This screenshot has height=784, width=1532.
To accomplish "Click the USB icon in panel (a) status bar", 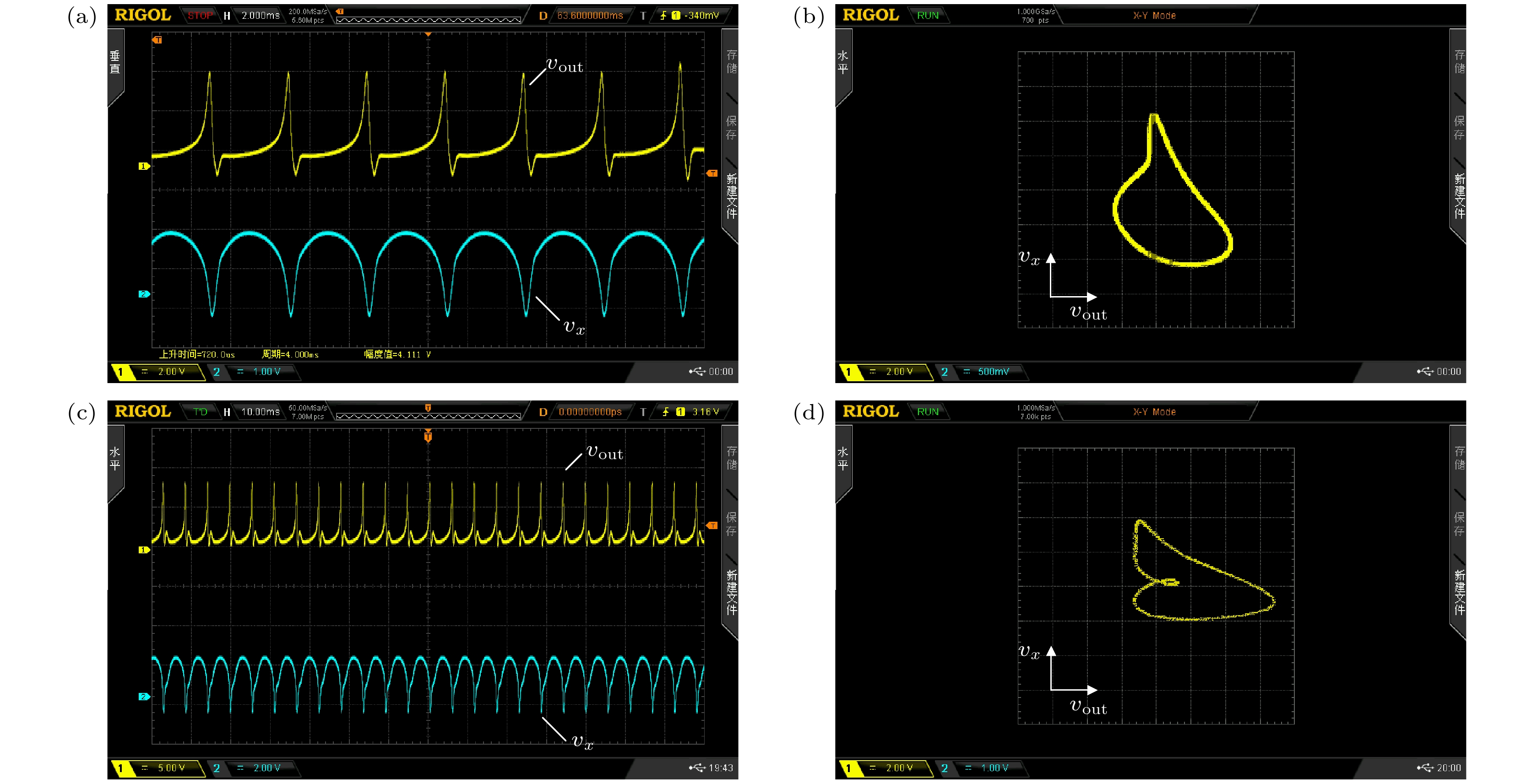I will pyautogui.click(x=697, y=372).
